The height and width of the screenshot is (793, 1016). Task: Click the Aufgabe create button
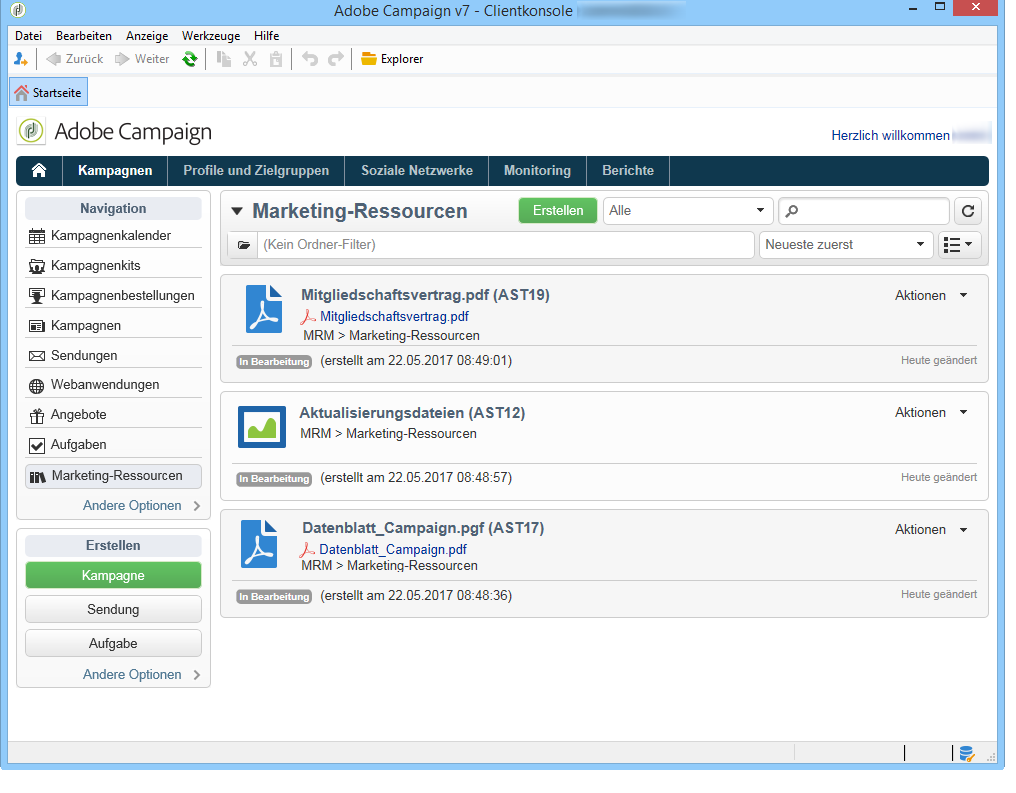coord(113,644)
